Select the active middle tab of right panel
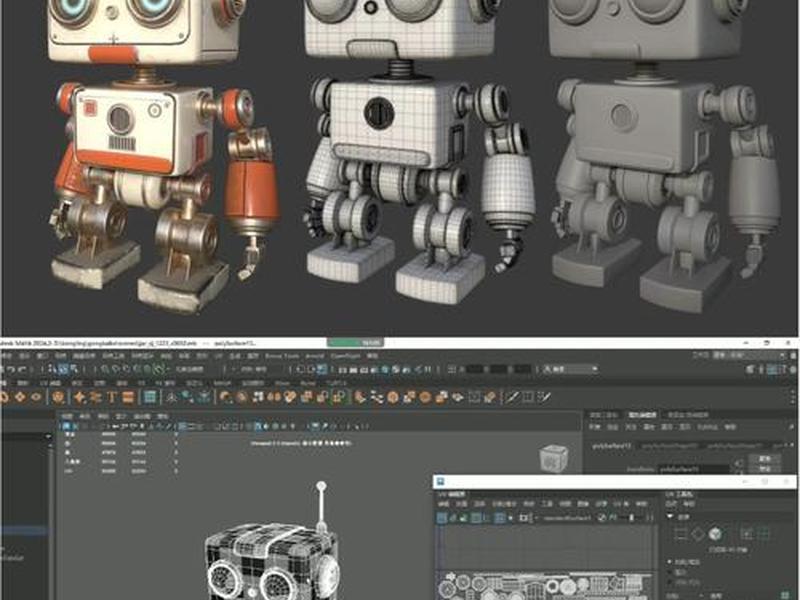 pyautogui.click(x=642, y=415)
